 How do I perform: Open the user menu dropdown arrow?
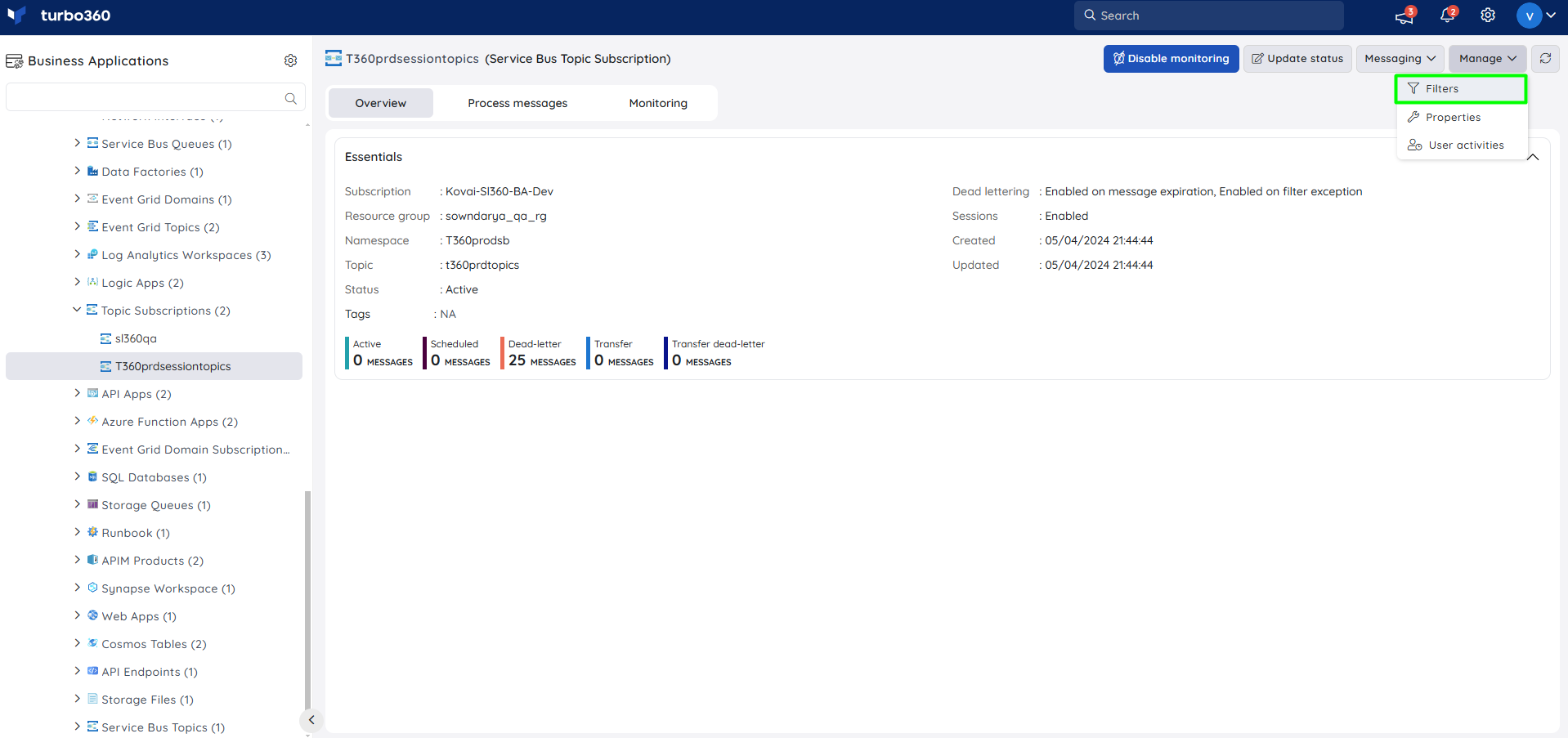coord(1551,16)
